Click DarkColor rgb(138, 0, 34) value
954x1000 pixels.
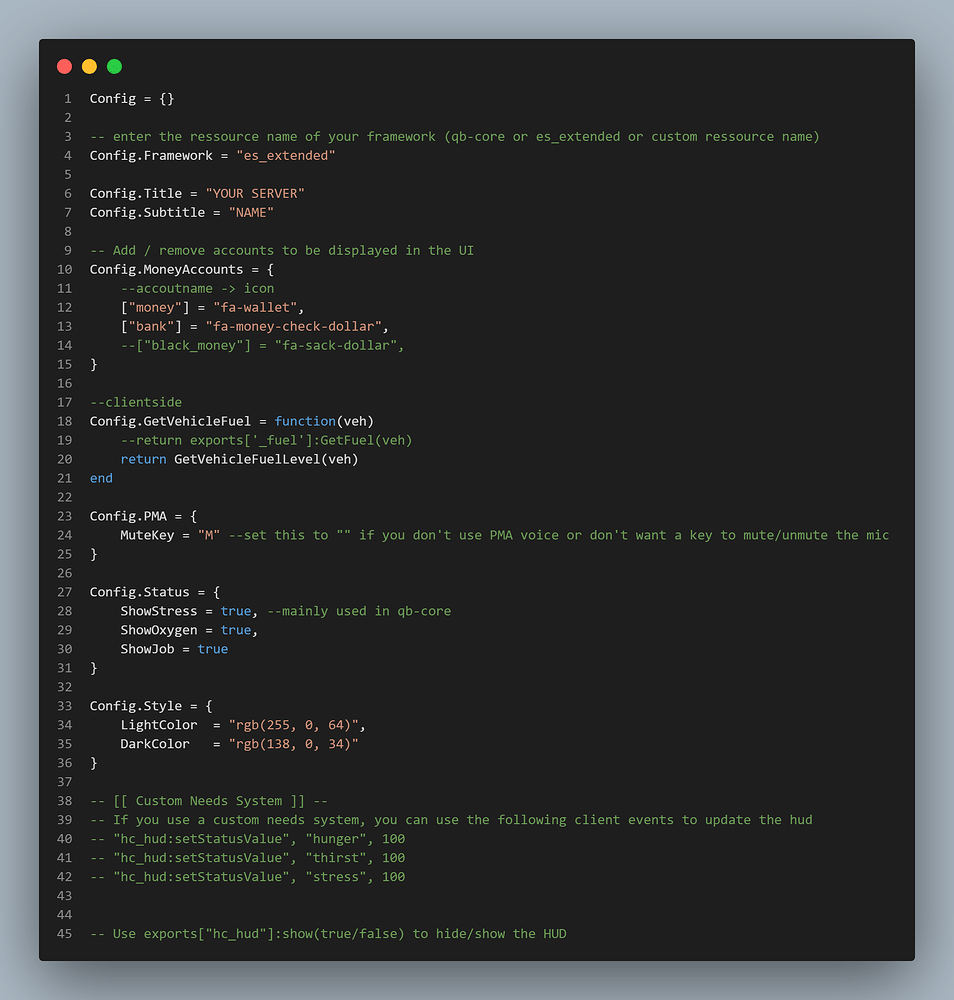coord(293,744)
